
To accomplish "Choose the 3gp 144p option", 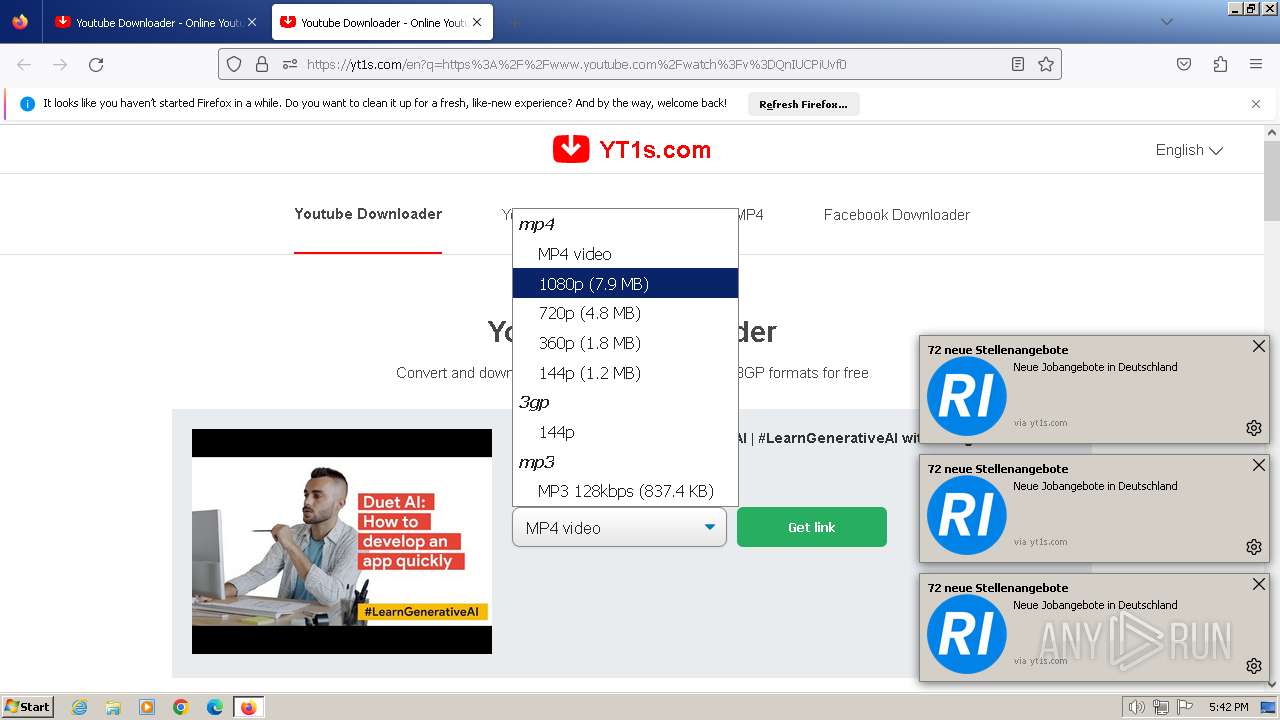I will (x=625, y=432).
